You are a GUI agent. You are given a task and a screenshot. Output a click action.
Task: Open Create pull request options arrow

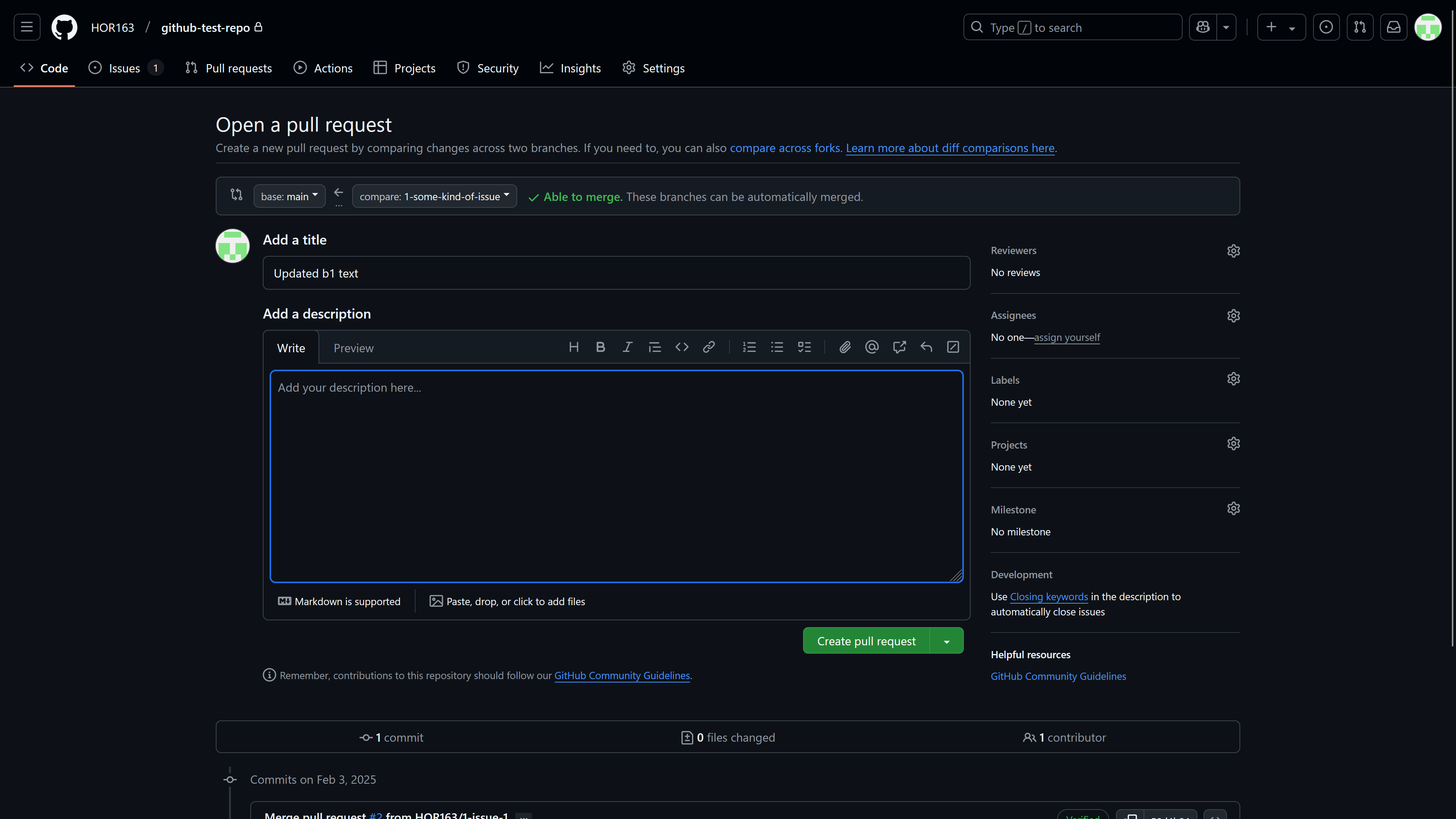point(947,641)
